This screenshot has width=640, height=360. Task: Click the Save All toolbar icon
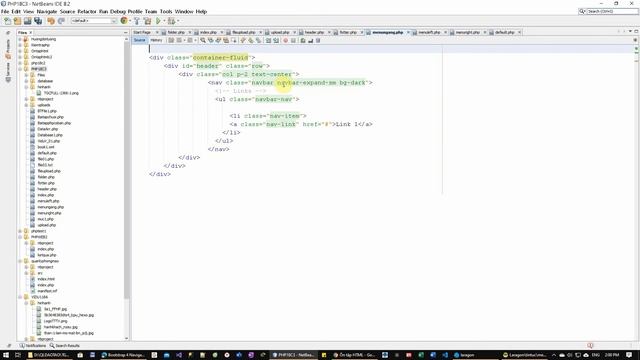pyautogui.click(x=38, y=21)
